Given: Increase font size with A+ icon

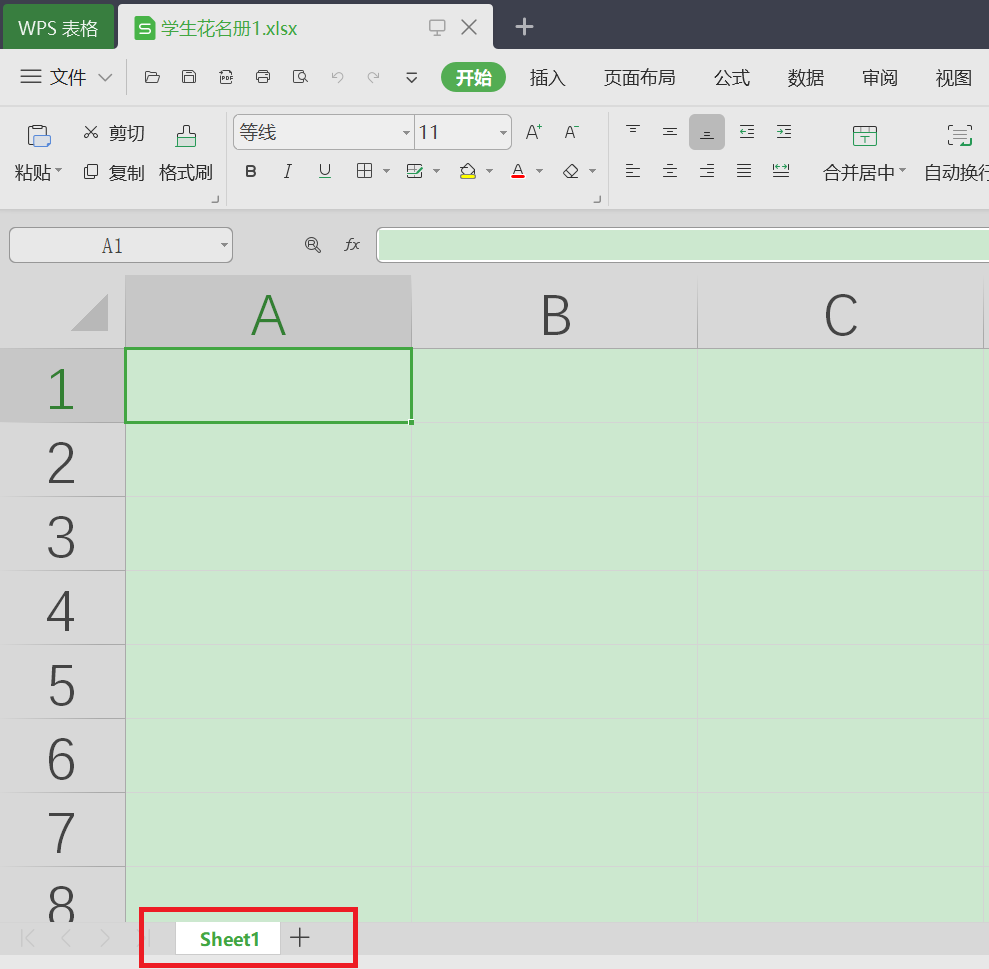Looking at the screenshot, I should click(534, 132).
